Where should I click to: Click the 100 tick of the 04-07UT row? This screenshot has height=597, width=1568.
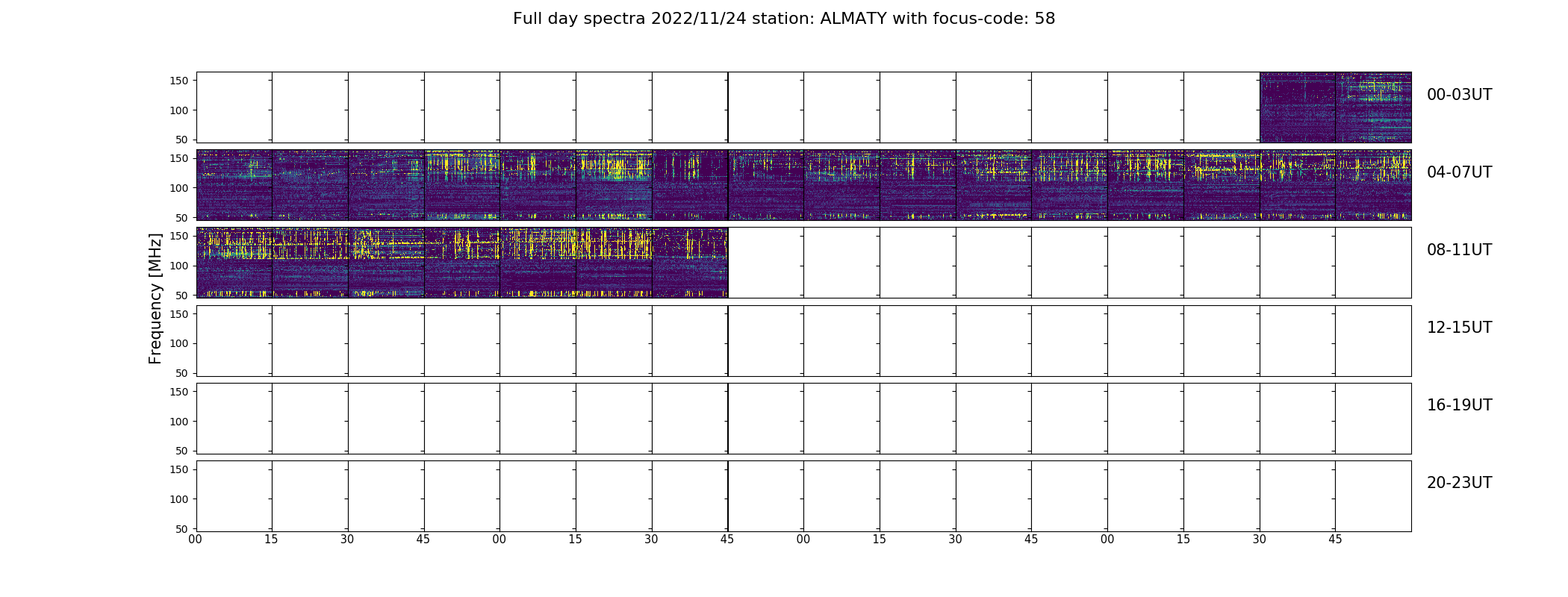(179, 188)
